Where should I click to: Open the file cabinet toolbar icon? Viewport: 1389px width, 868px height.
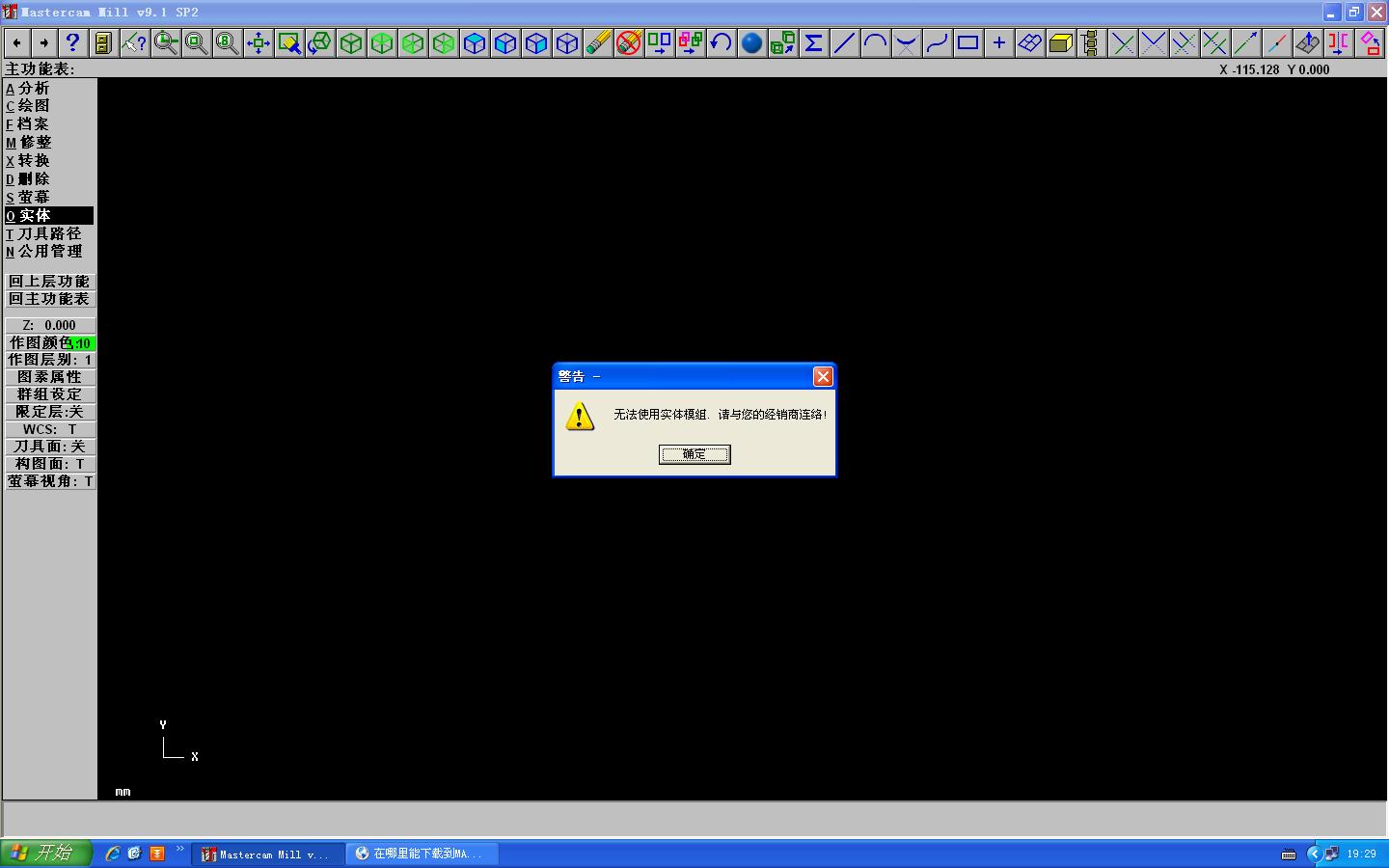[103, 42]
